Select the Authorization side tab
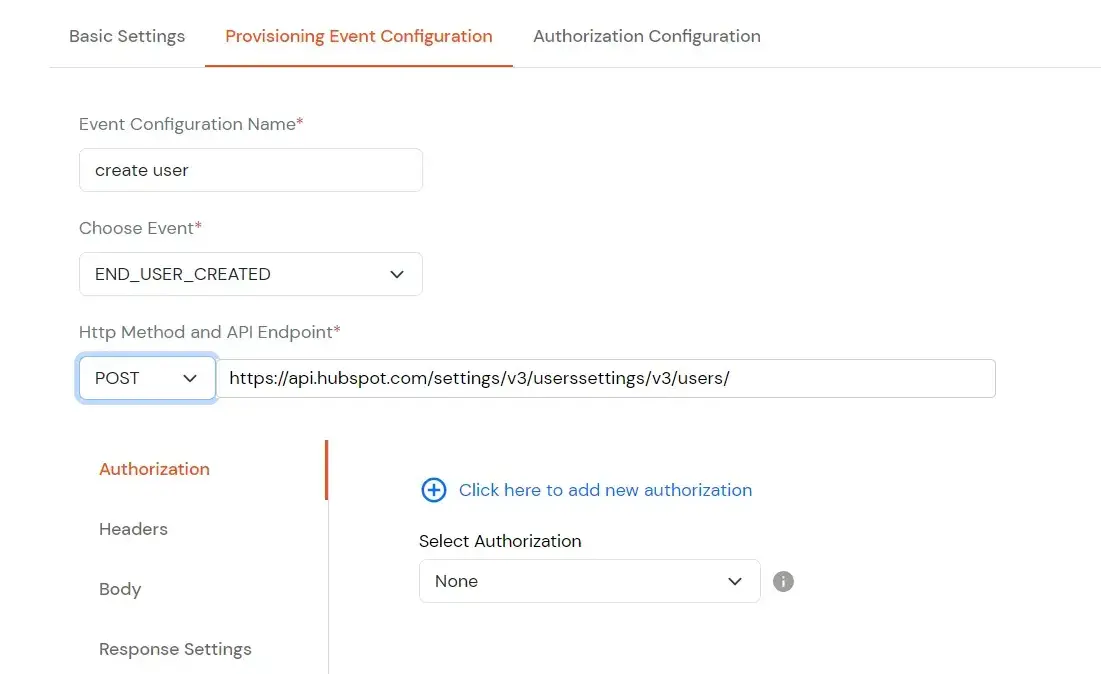Viewport: 1101px width, 674px height. [x=154, y=469]
